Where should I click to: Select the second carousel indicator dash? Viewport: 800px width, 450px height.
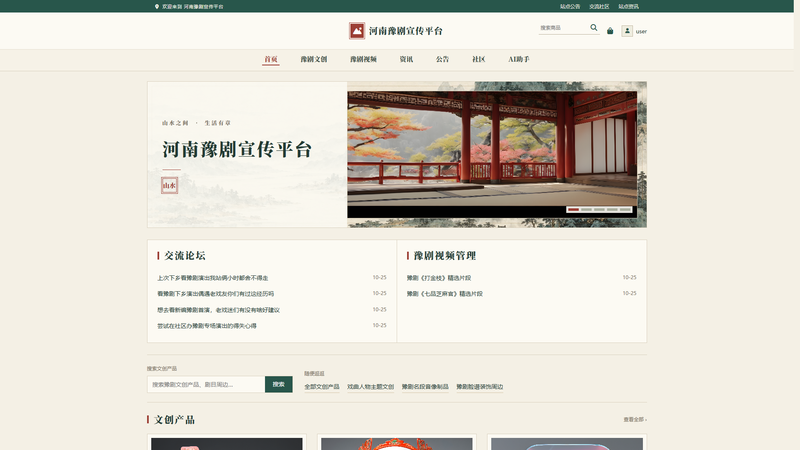586,210
